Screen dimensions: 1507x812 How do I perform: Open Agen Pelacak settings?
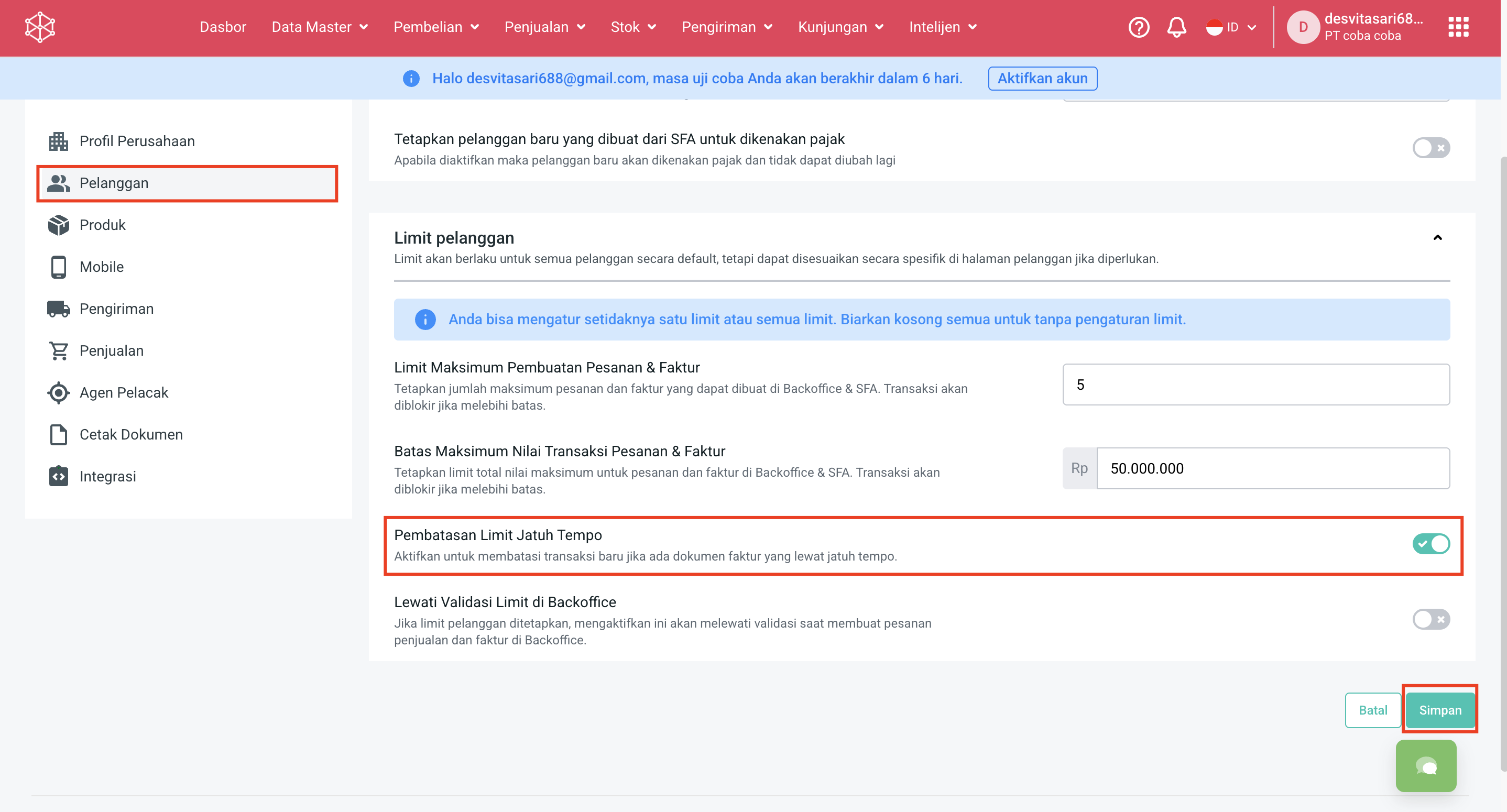(124, 392)
